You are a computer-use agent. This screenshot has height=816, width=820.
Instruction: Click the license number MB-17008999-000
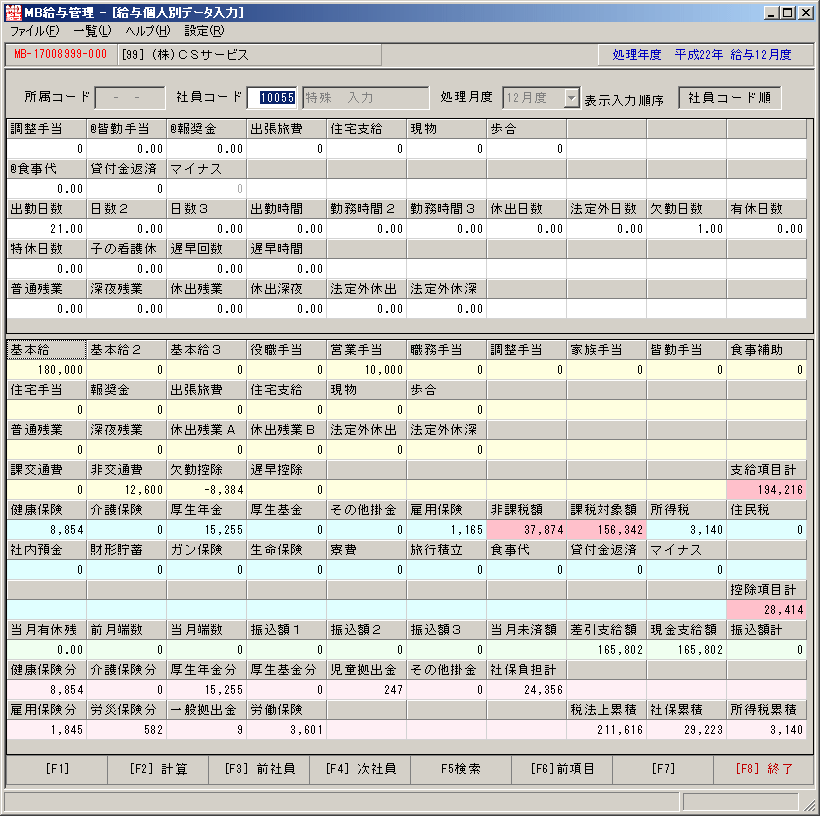[x=61, y=54]
